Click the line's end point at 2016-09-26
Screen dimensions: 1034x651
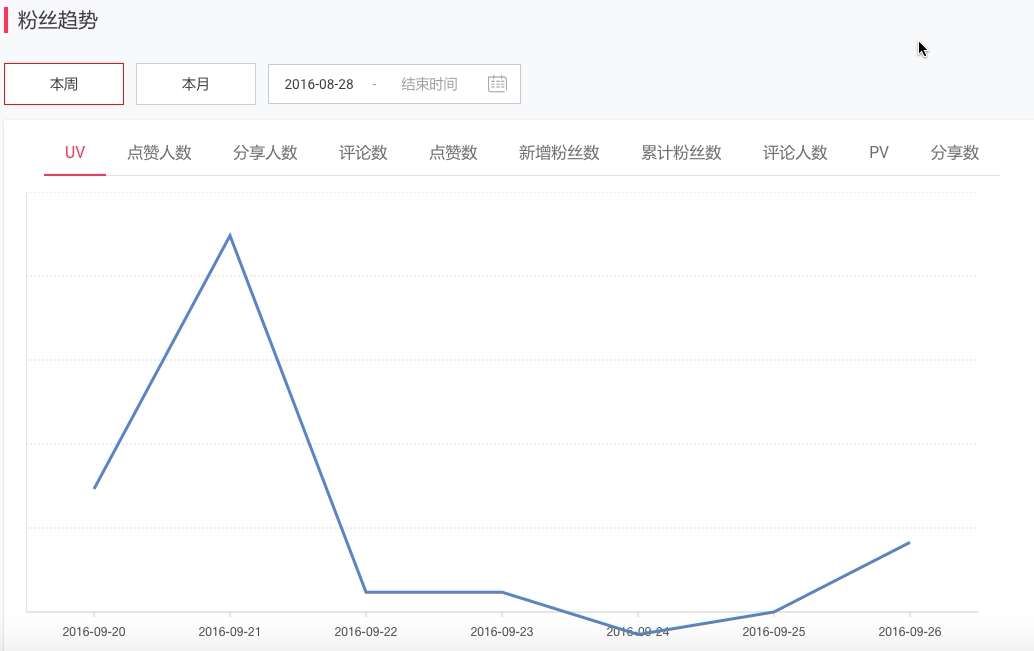click(x=909, y=543)
